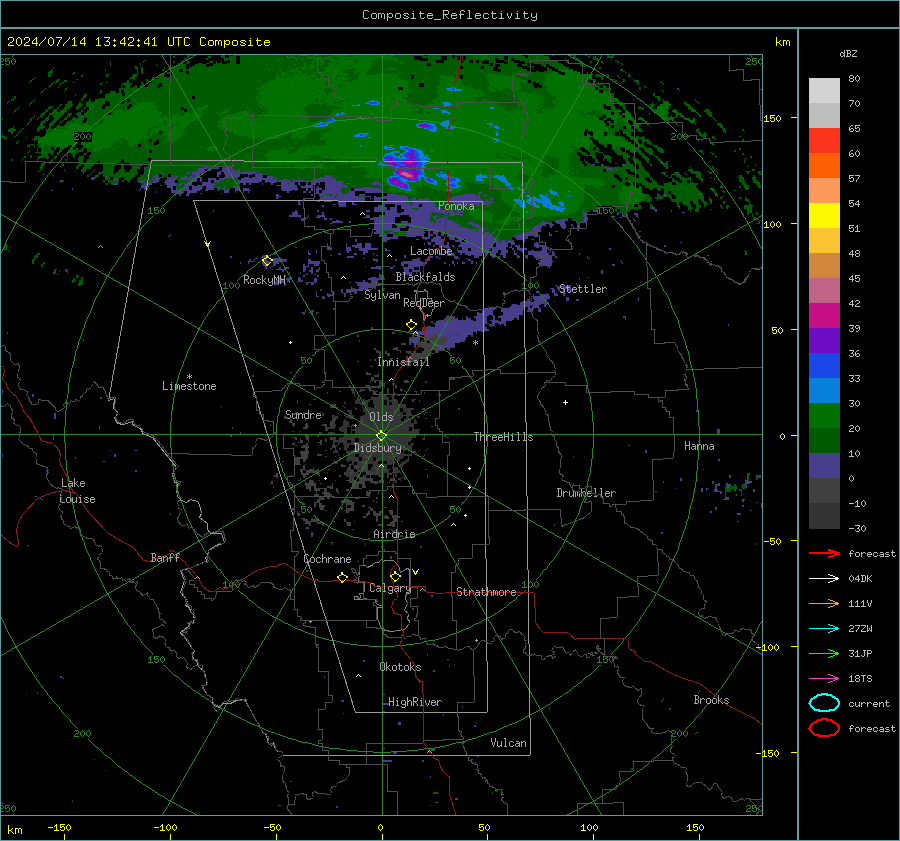This screenshot has height=841, width=900.
Task: Click the red 'forecast' ellipse legend symbol
Action: click(824, 728)
